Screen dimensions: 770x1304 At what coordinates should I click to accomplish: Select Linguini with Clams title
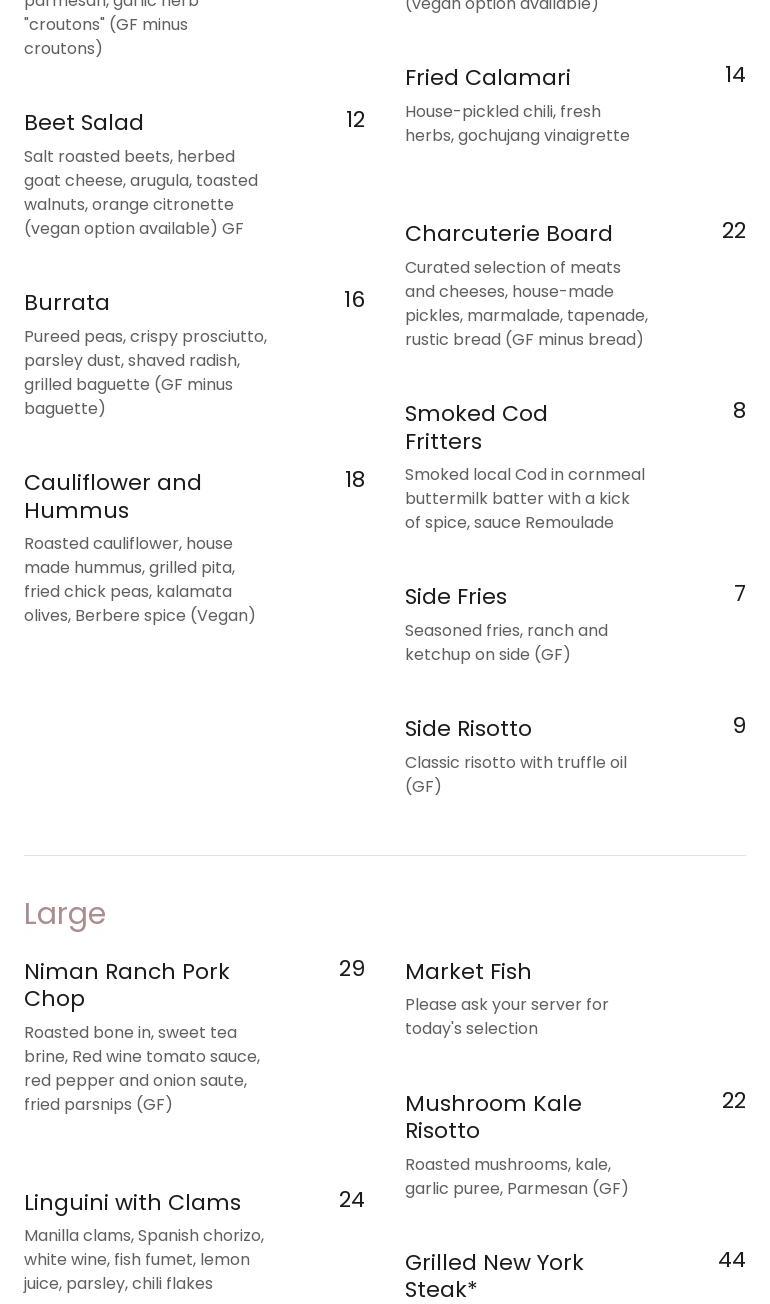coord(132,1202)
